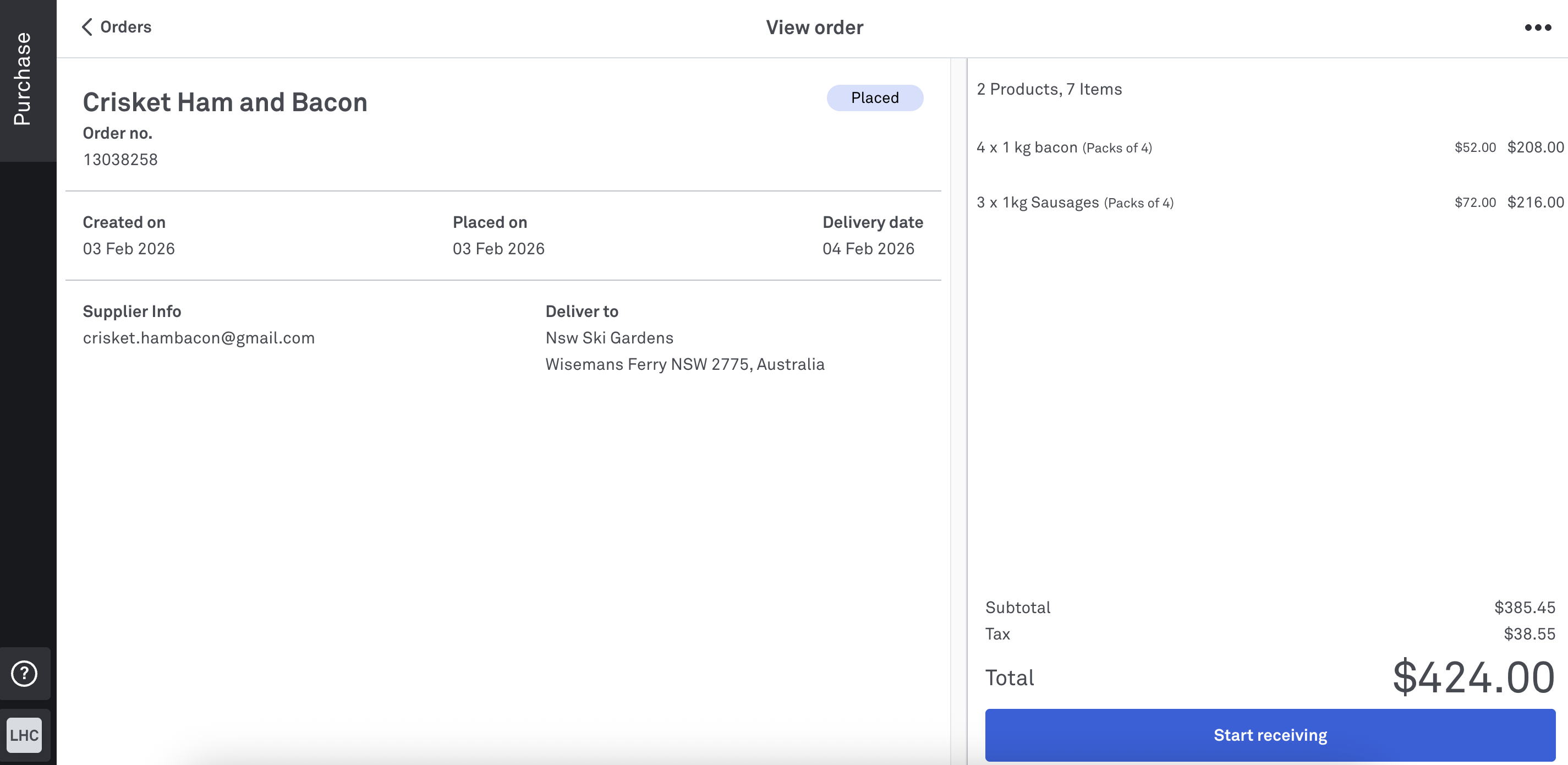
Task: Click the $52.00 bacon unit price
Action: (1475, 147)
